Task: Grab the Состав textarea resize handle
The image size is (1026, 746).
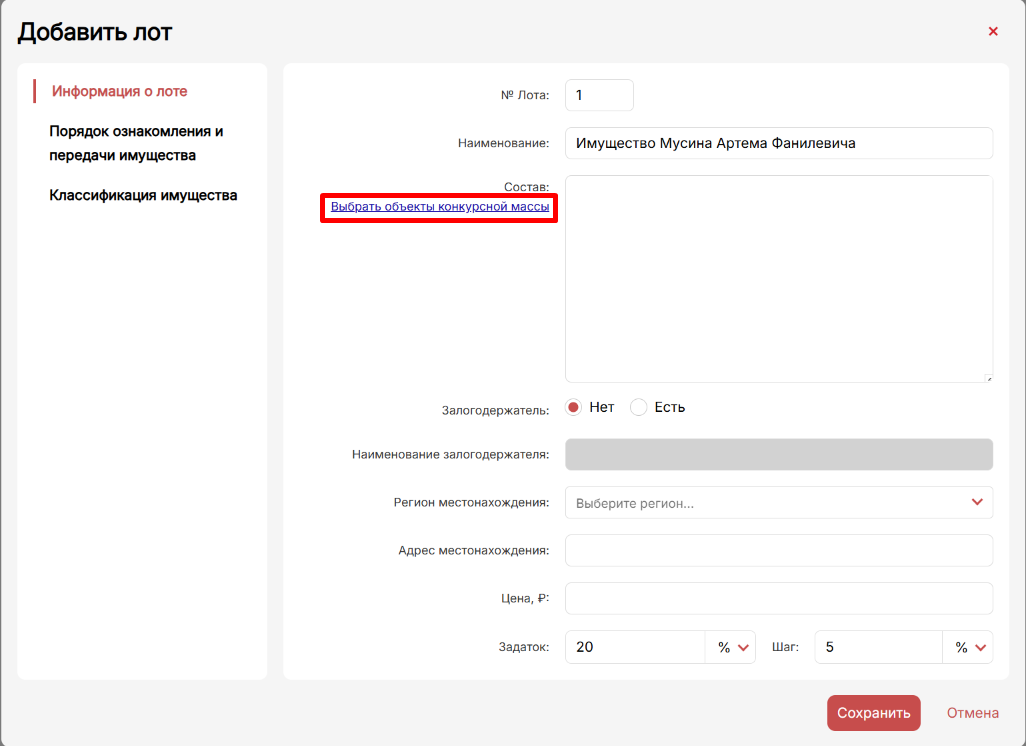Action: [x=987, y=377]
